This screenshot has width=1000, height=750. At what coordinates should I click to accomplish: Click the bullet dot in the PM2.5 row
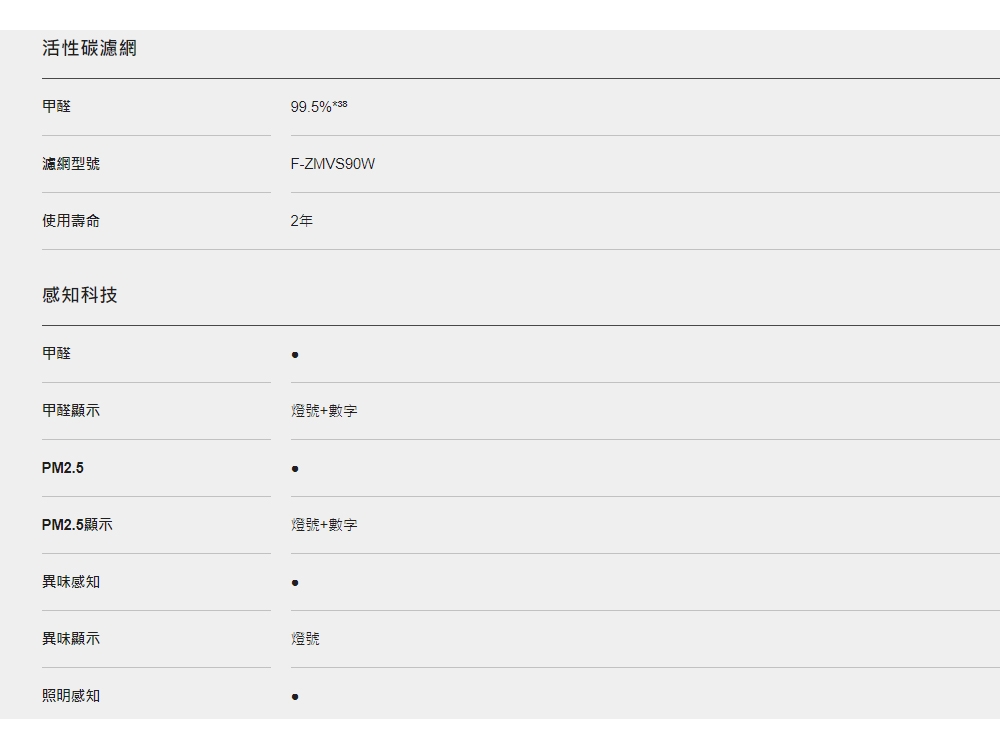295,469
